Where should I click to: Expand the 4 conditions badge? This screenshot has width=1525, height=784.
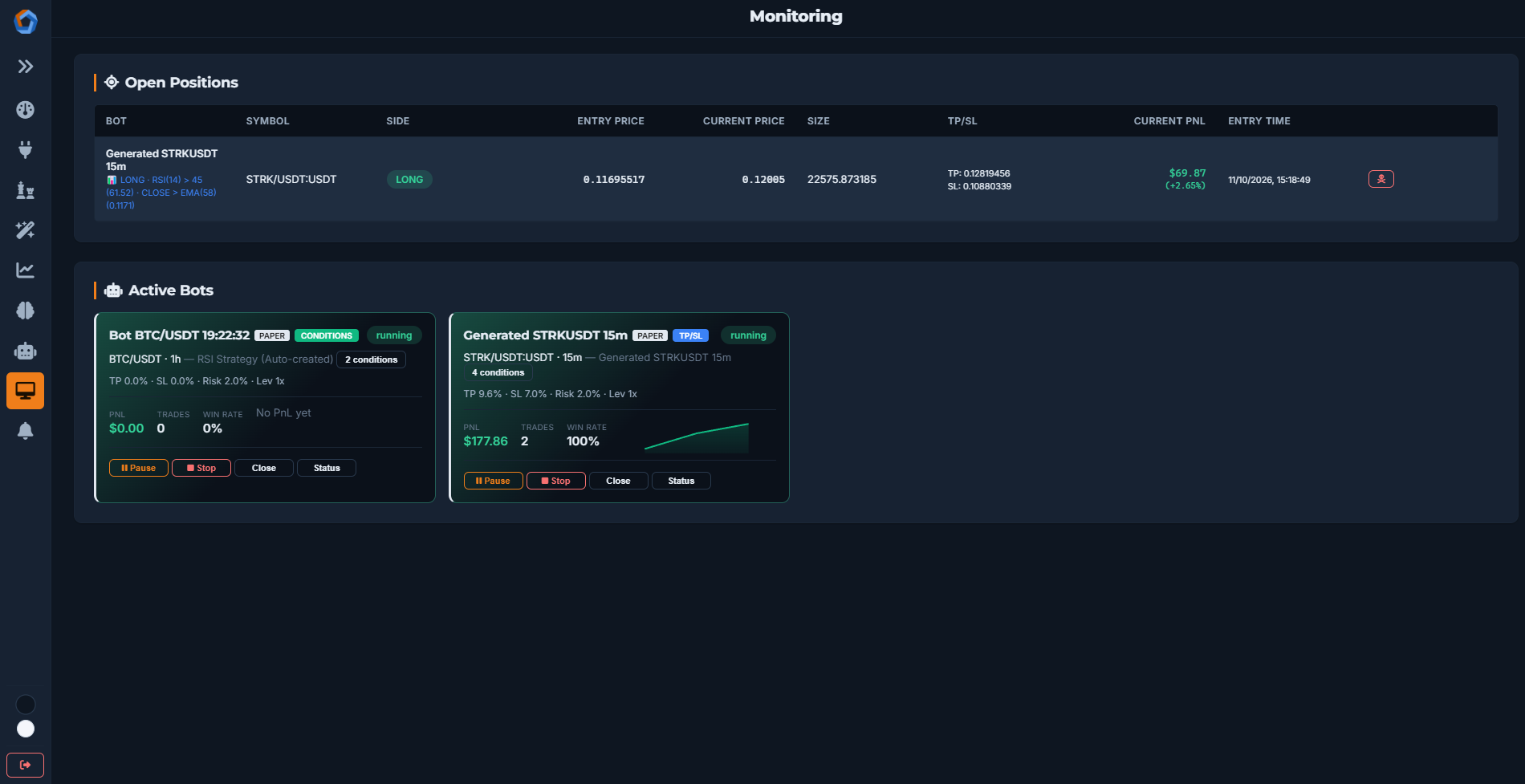point(498,372)
